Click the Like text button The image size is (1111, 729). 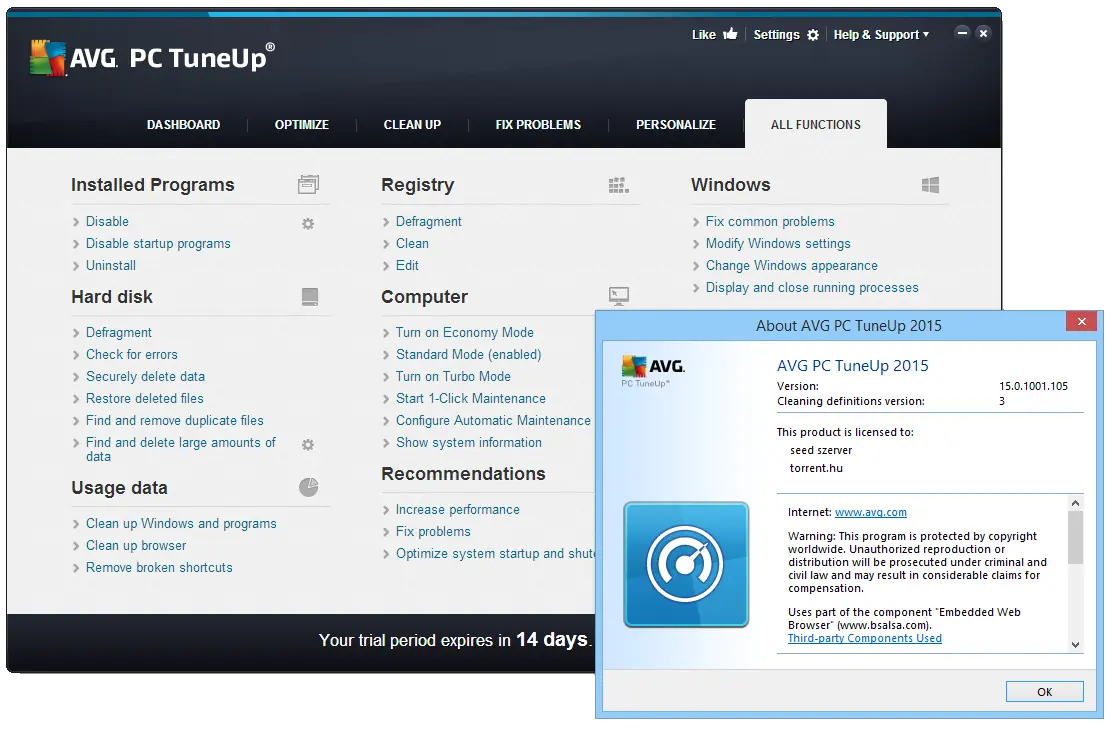[704, 35]
